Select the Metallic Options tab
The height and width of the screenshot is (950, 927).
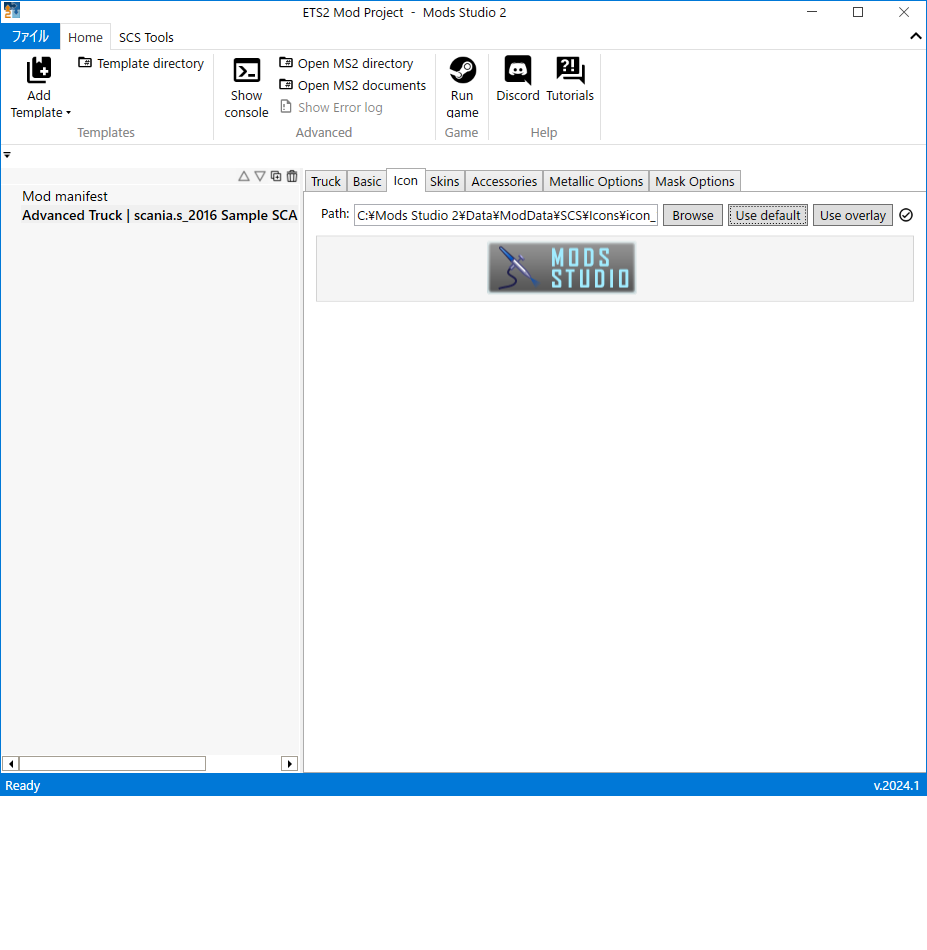(x=596, y=181)
